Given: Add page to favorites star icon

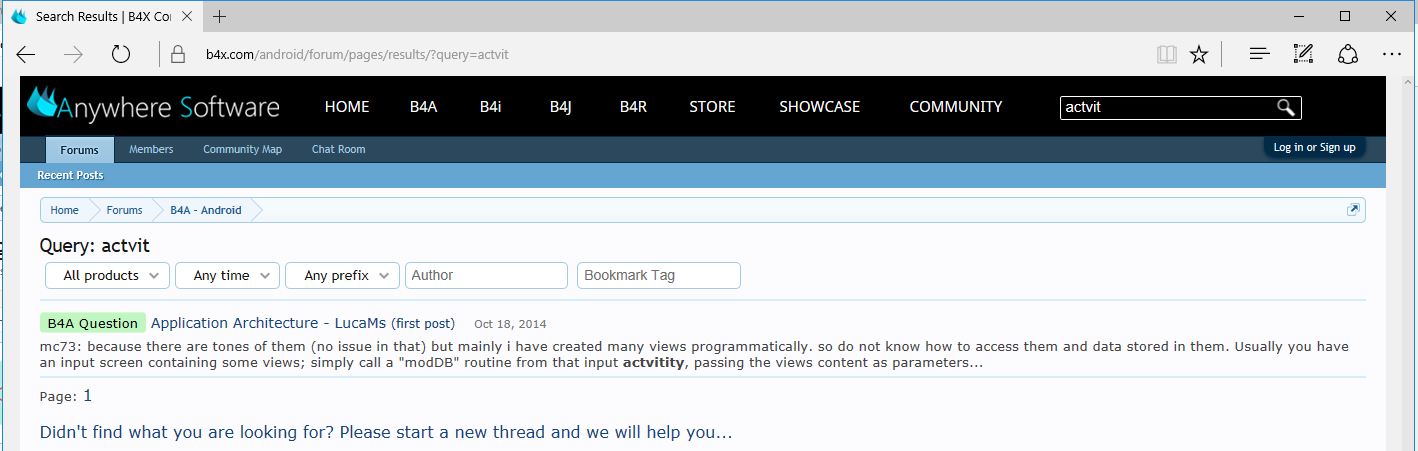Looking at the screenshot, I should point(1199,54).
